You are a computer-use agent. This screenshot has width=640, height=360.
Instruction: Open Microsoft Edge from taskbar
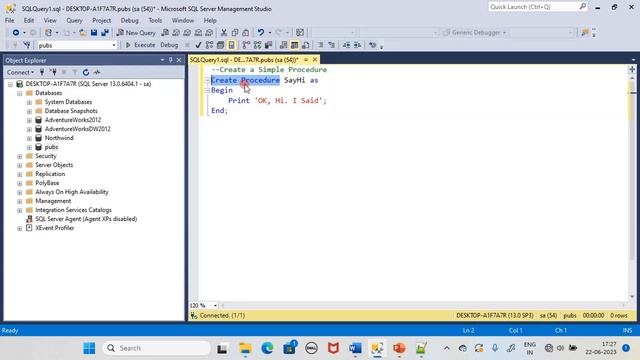[267, 348]
